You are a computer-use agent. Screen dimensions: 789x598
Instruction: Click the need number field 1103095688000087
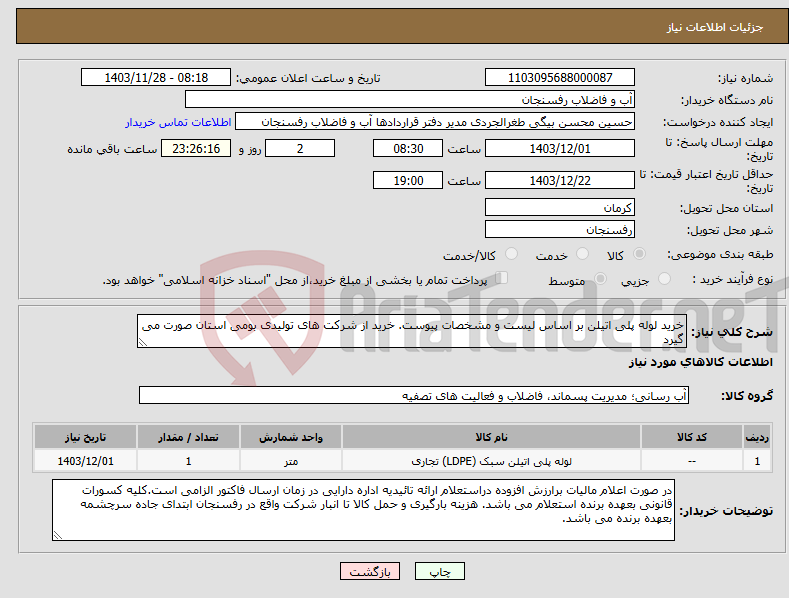[x=560, y=78]
